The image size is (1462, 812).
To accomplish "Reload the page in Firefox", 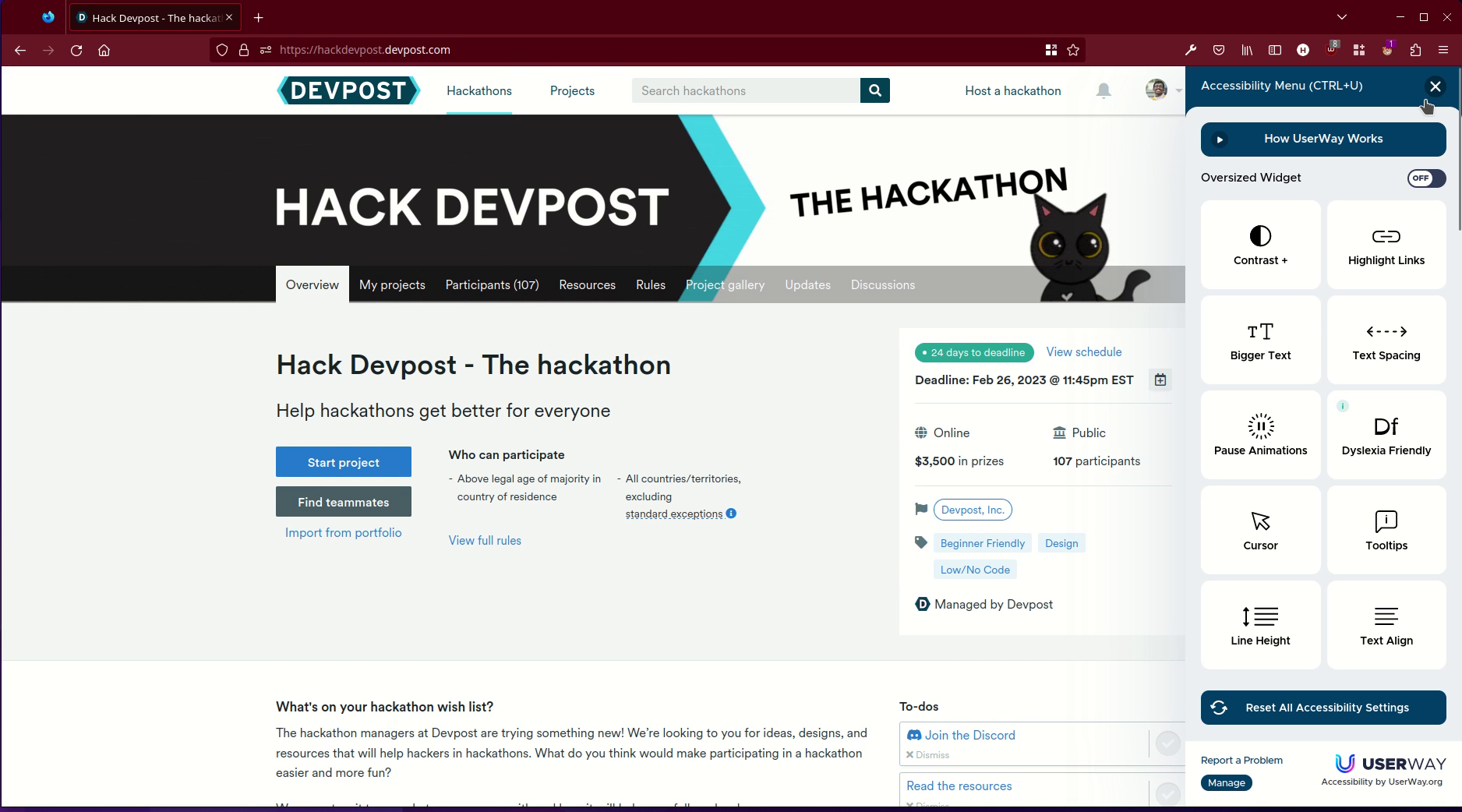I will pyautogui.click(x=76, y=50).
